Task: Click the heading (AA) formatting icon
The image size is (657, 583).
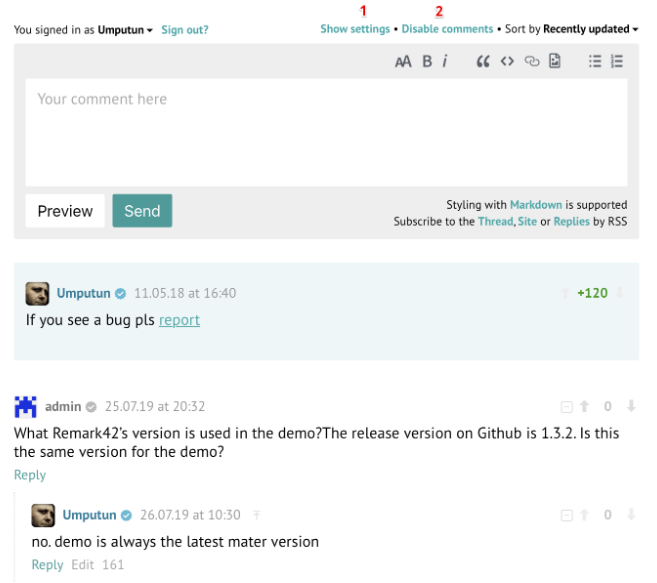Action: click(403, 62)
